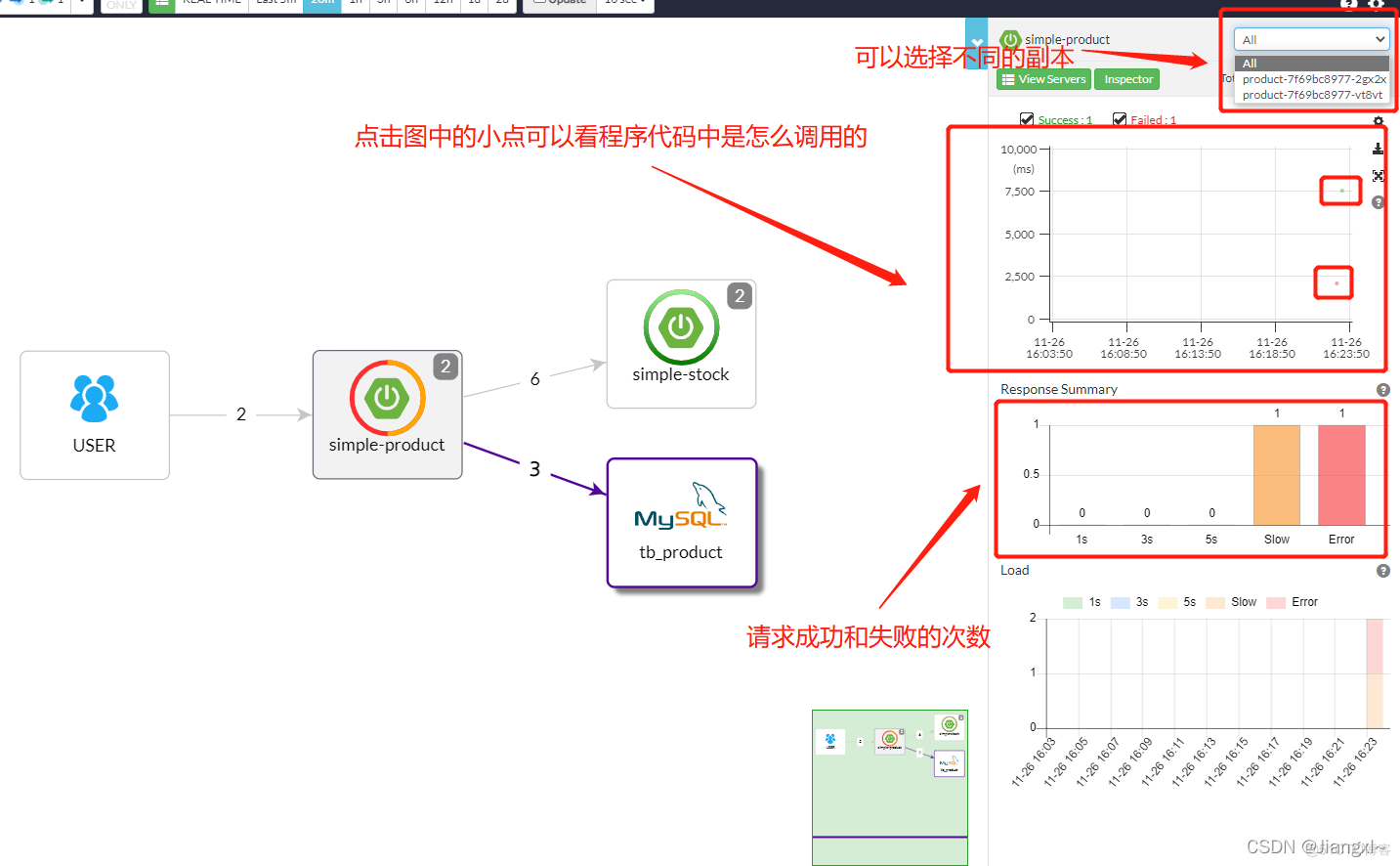Click the 11-26 16:23:50 x-axis label
This screenshot has width=1400, height=866.
click(x=1346, y=348)
